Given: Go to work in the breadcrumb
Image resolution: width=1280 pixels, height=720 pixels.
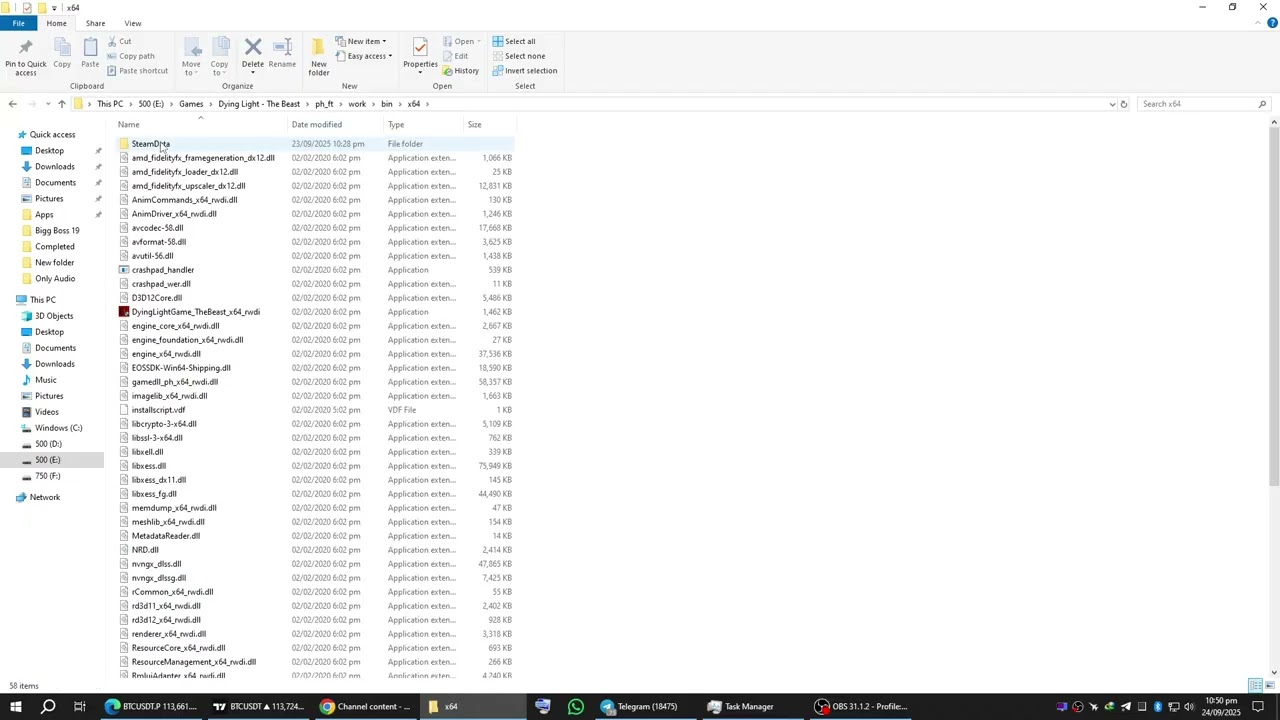Looking at the screenshot, I should tap(357, 104).
